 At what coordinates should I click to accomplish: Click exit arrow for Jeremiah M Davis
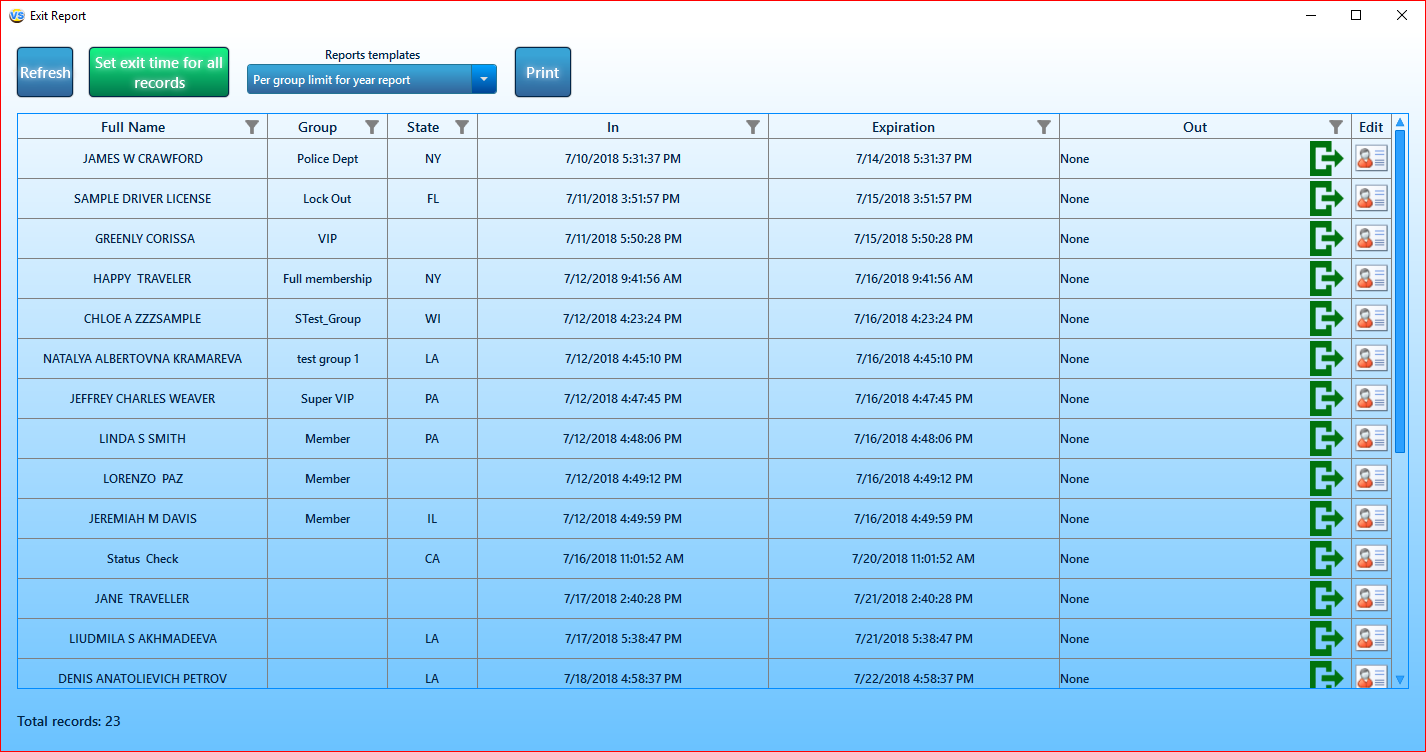click(x=1327, y=519)
